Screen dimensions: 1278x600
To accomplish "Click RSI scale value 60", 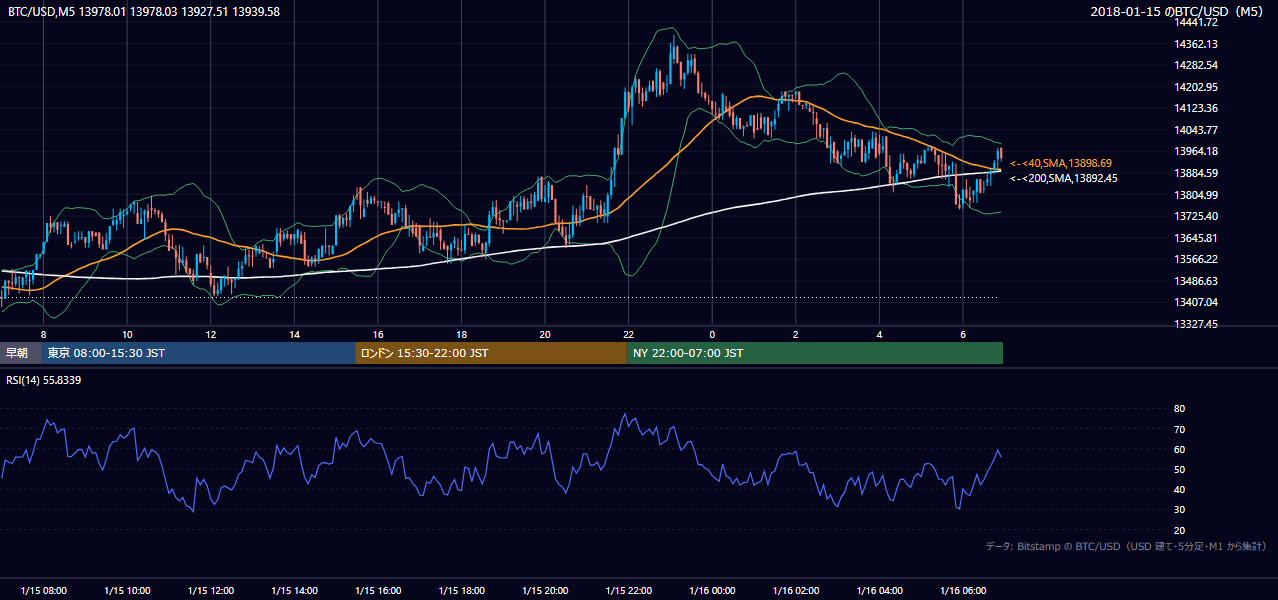I will (x=1179, y=449).
